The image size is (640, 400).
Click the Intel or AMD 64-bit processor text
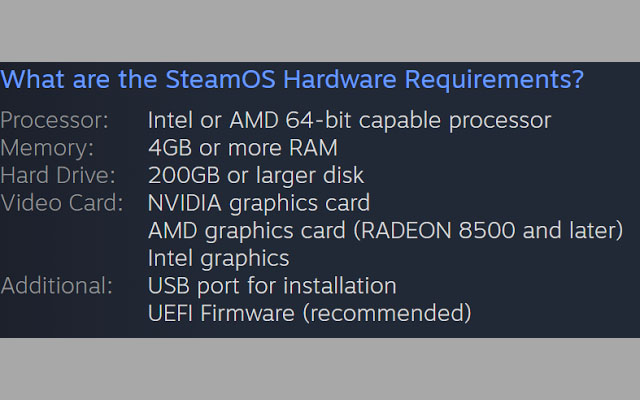coord(349,121)
